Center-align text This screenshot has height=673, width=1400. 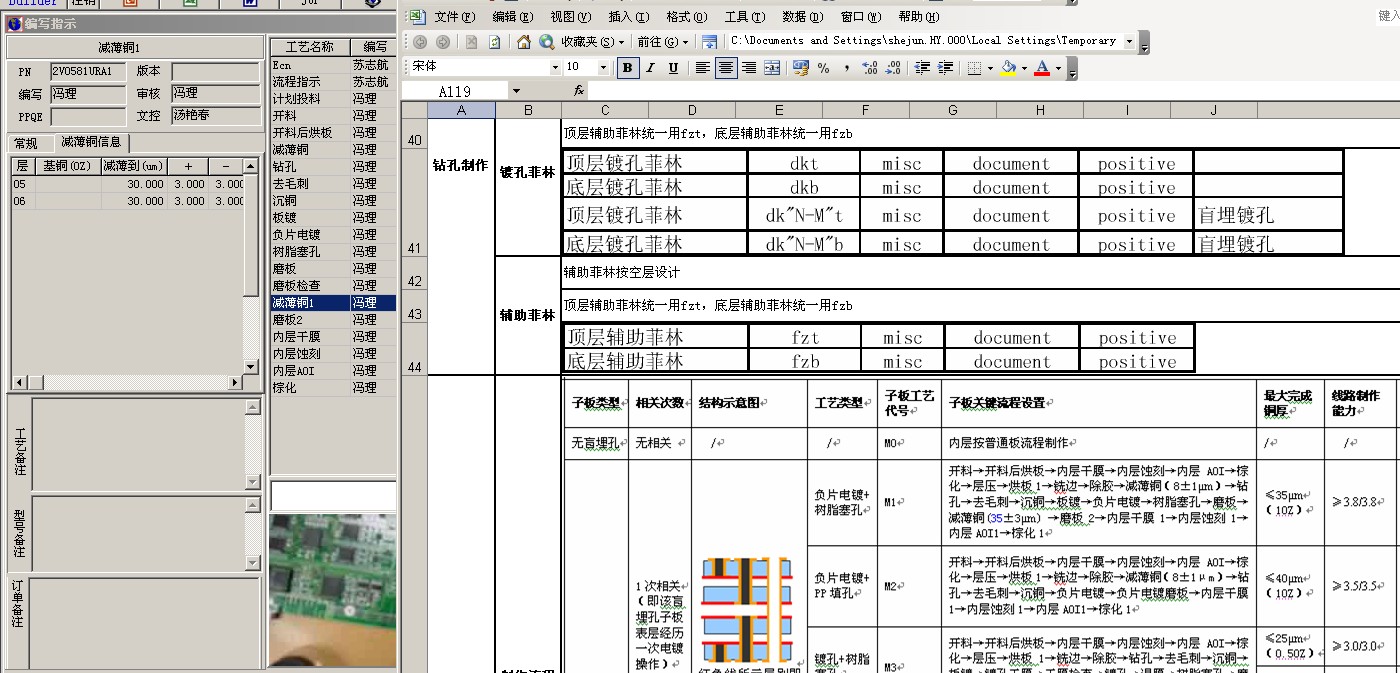tap(726, 68)
